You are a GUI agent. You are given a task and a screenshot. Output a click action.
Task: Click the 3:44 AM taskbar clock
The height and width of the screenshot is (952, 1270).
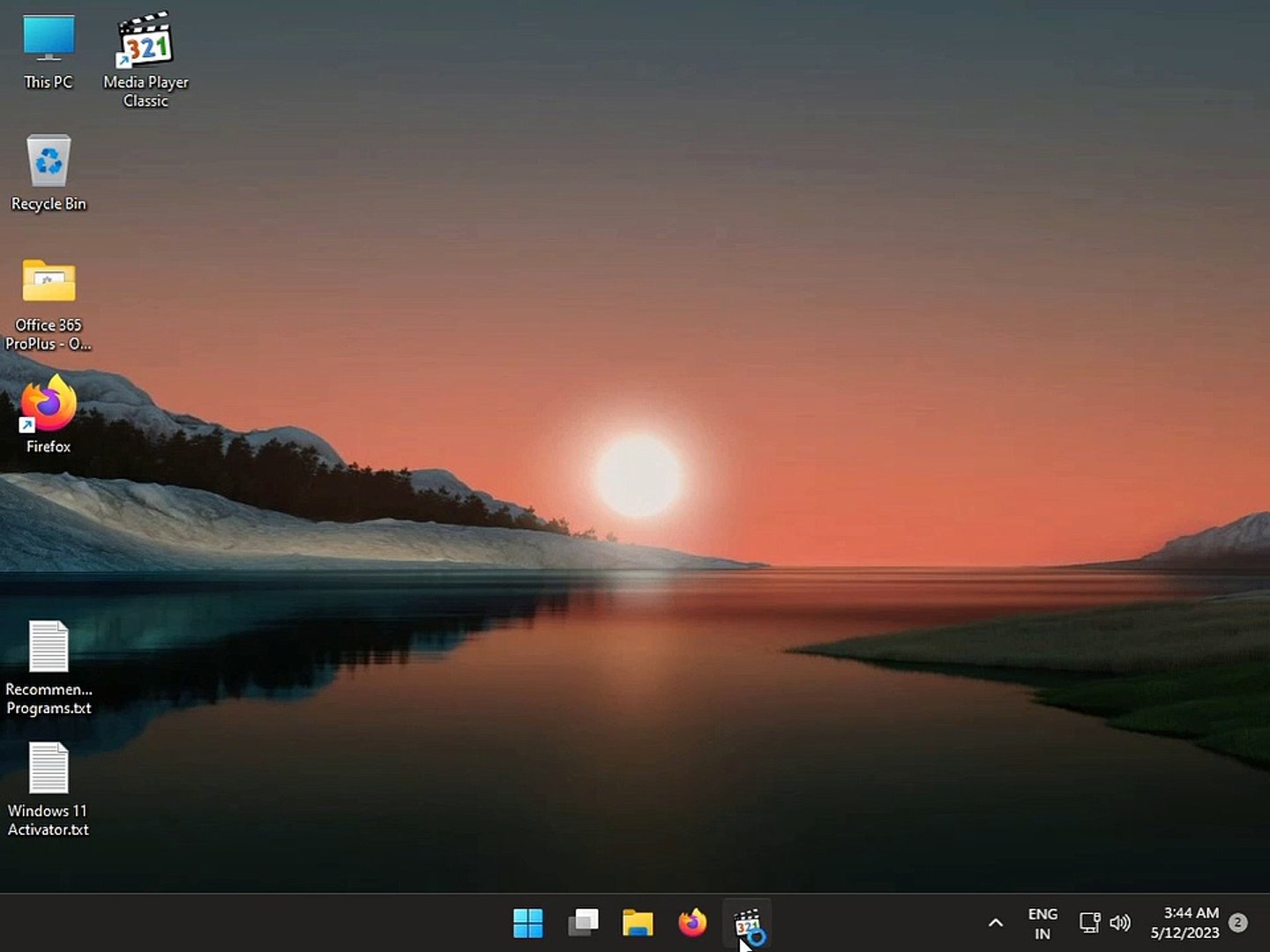click(x=1191, y=913)
